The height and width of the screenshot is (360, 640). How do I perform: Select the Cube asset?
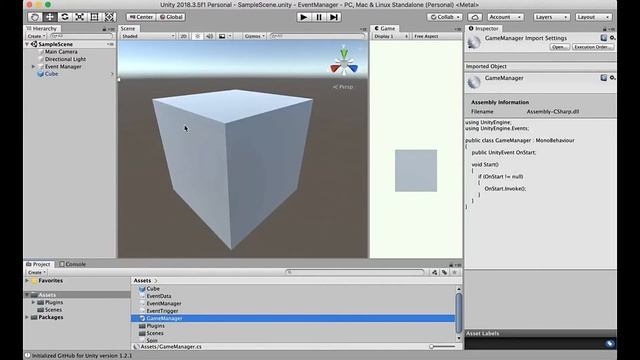153,289
